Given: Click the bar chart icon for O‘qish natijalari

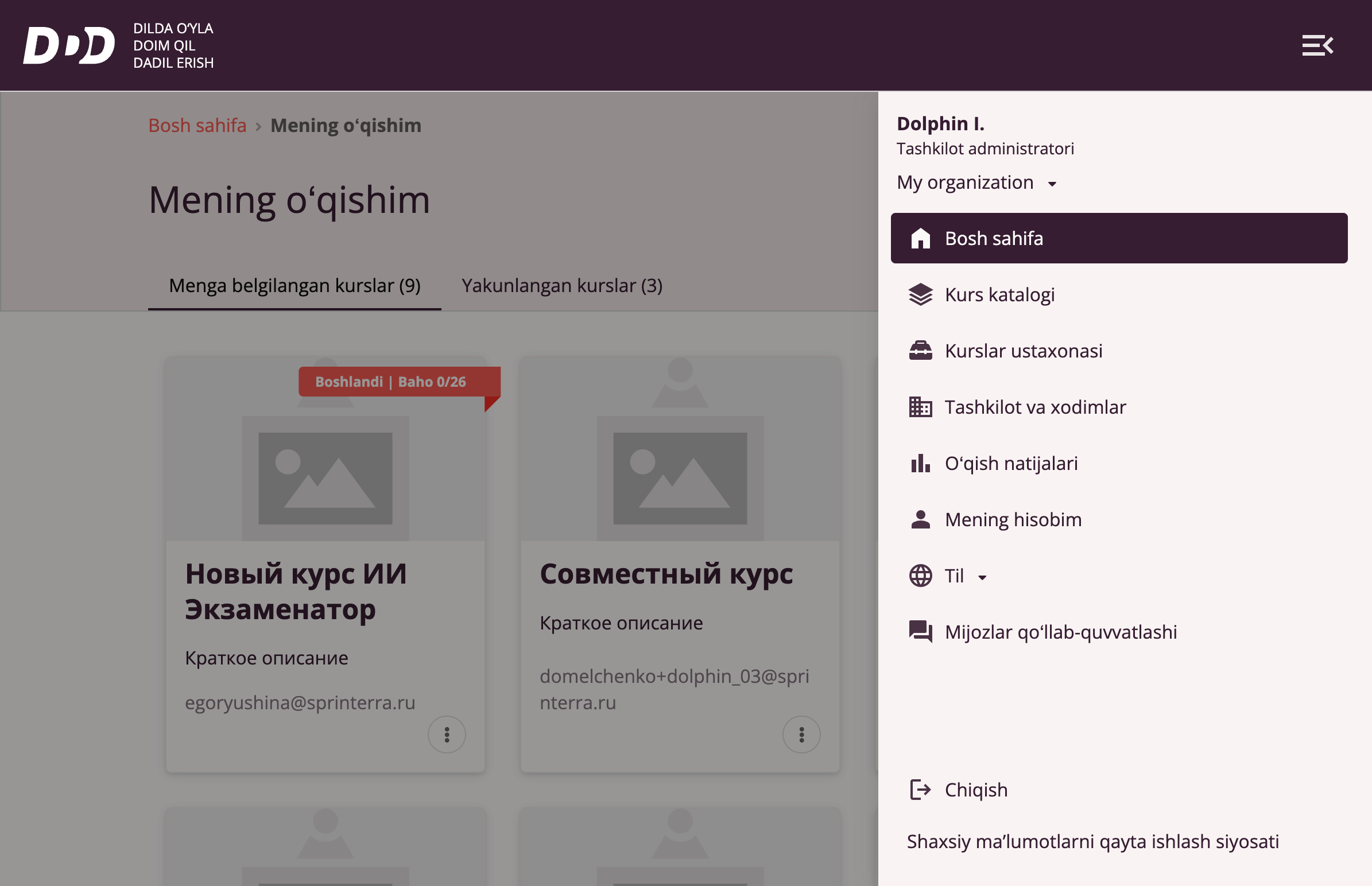Looking at the screenshot, I should tap(920, 463).
